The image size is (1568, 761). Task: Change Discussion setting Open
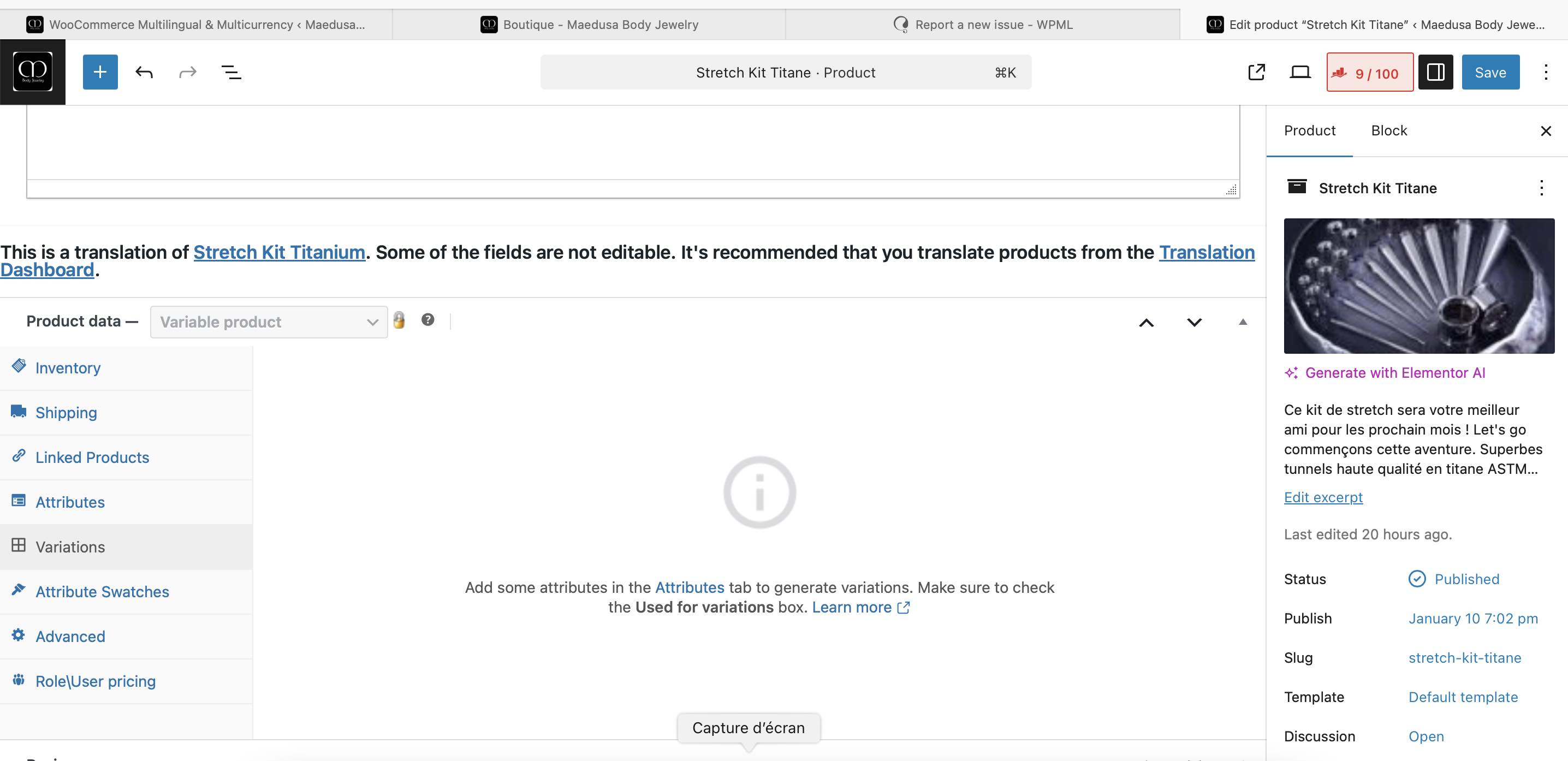coord(1426,736)
